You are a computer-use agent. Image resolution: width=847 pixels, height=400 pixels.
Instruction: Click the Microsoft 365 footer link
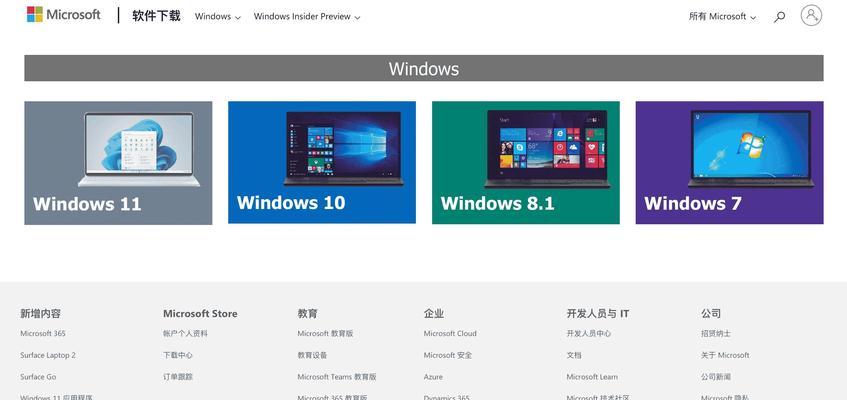tap(43, 334)
